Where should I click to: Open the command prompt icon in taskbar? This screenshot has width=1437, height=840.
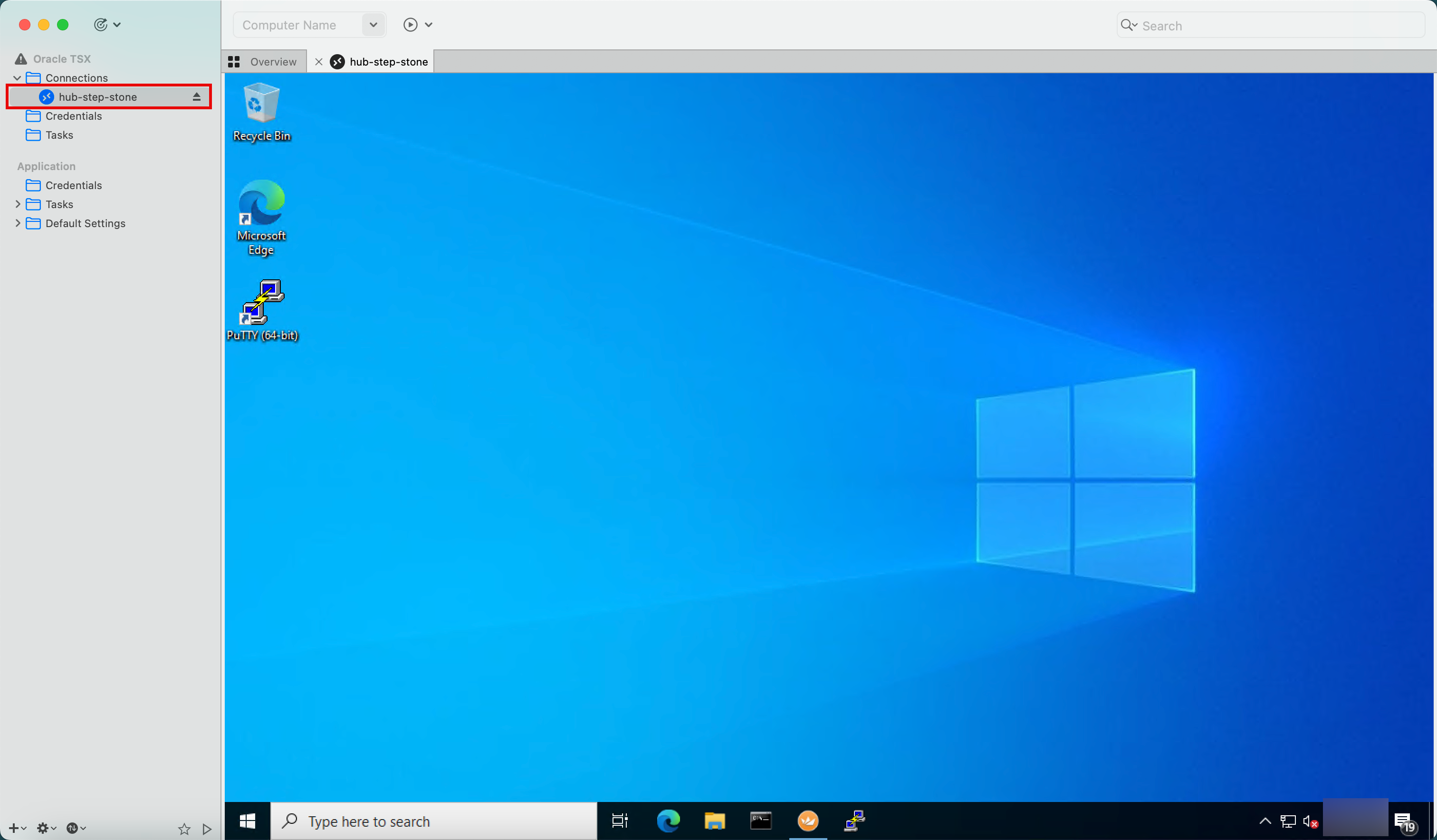click(x=761, y=821)
